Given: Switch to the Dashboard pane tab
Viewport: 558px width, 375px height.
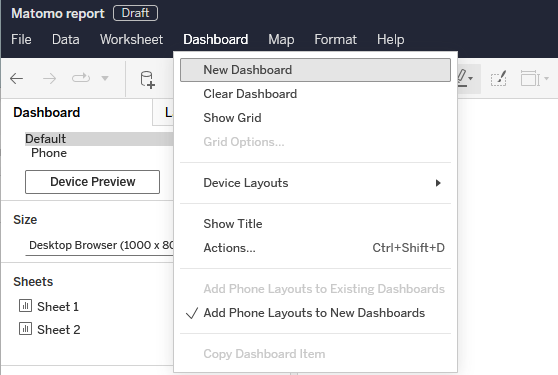Looking at the screenshot, I should pos(47,112).
